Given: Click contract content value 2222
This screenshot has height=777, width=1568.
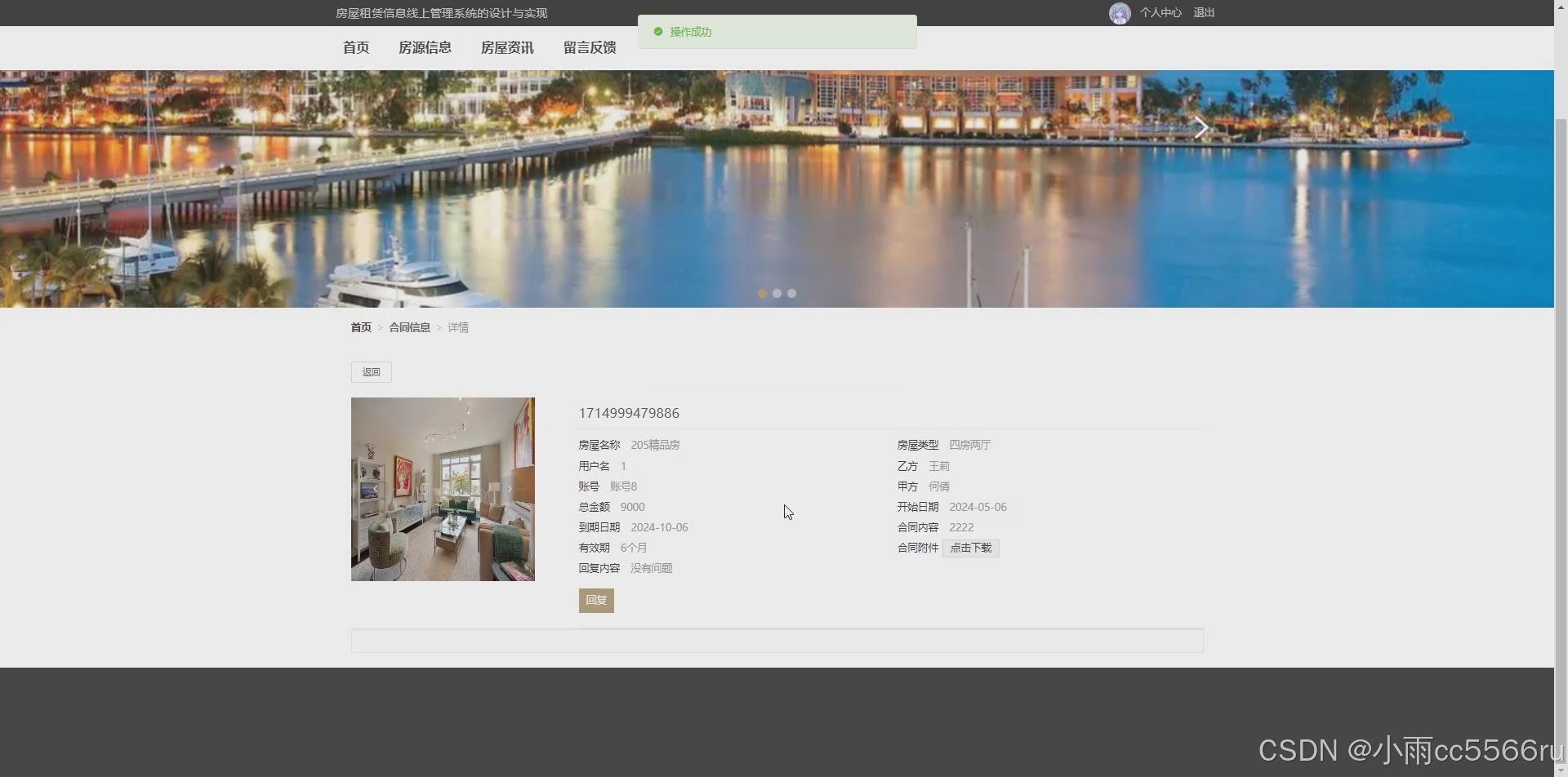Looking at the screenshot, I should point(961,527).
